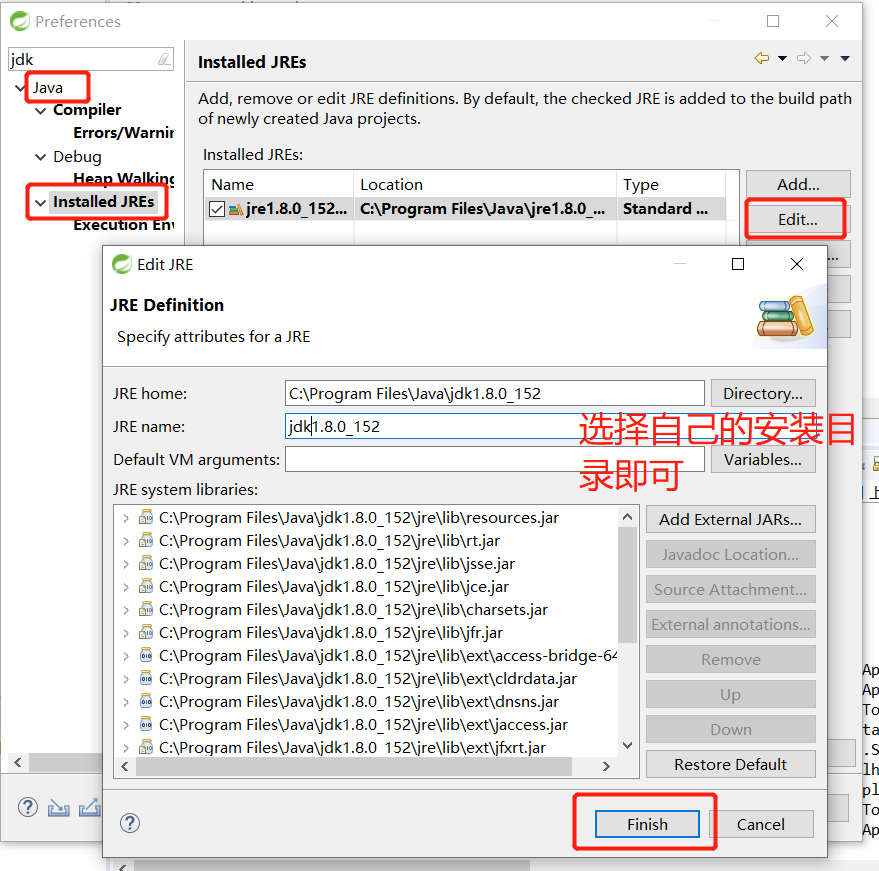
Task: Click the Edit... button
Action: (x=798, y=219)
